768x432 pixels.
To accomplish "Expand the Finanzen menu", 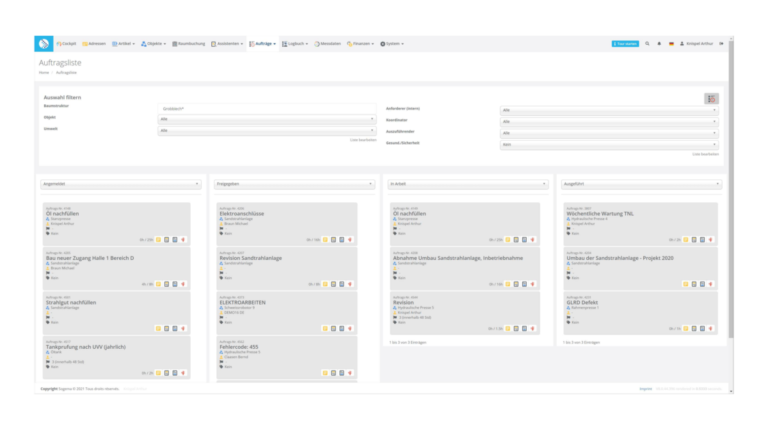I will 360,44.
